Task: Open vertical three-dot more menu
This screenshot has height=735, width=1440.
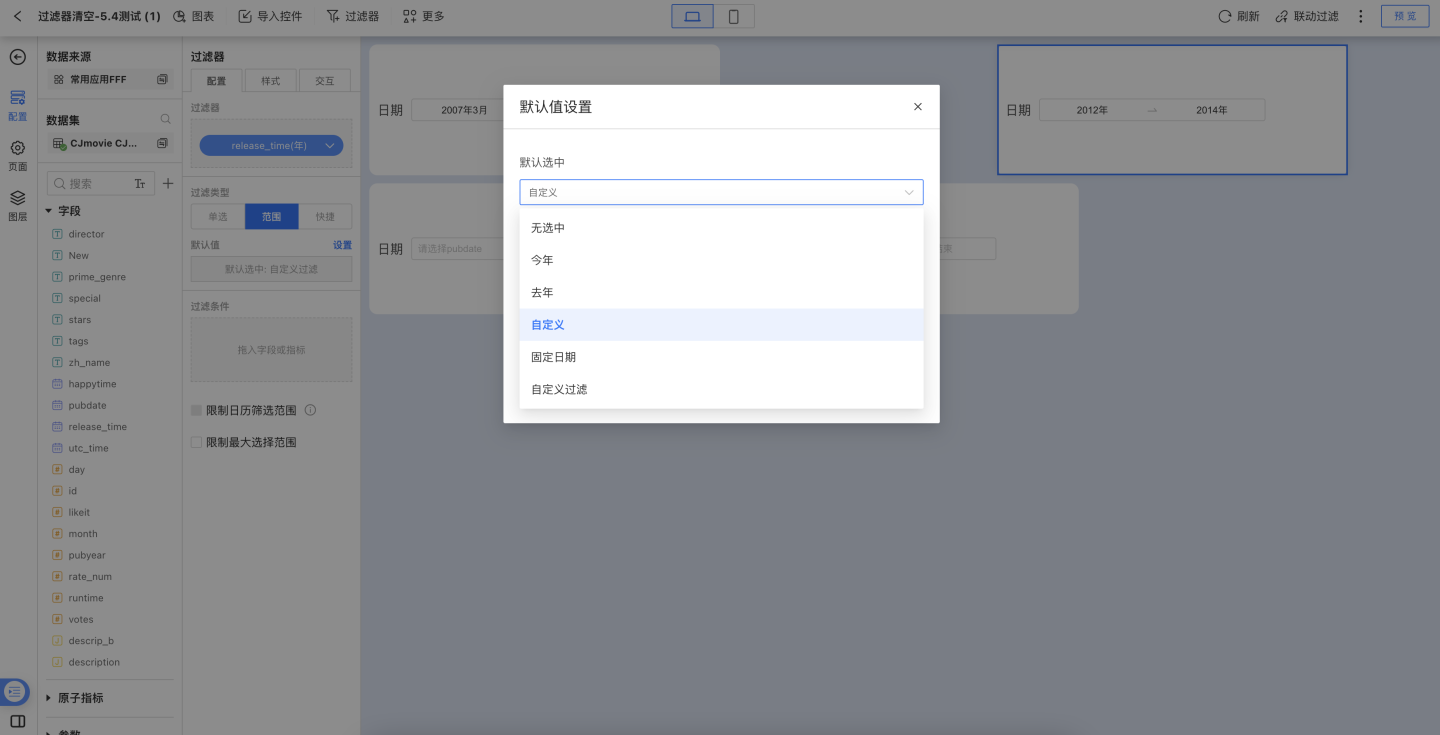Action: (1360, 16)
